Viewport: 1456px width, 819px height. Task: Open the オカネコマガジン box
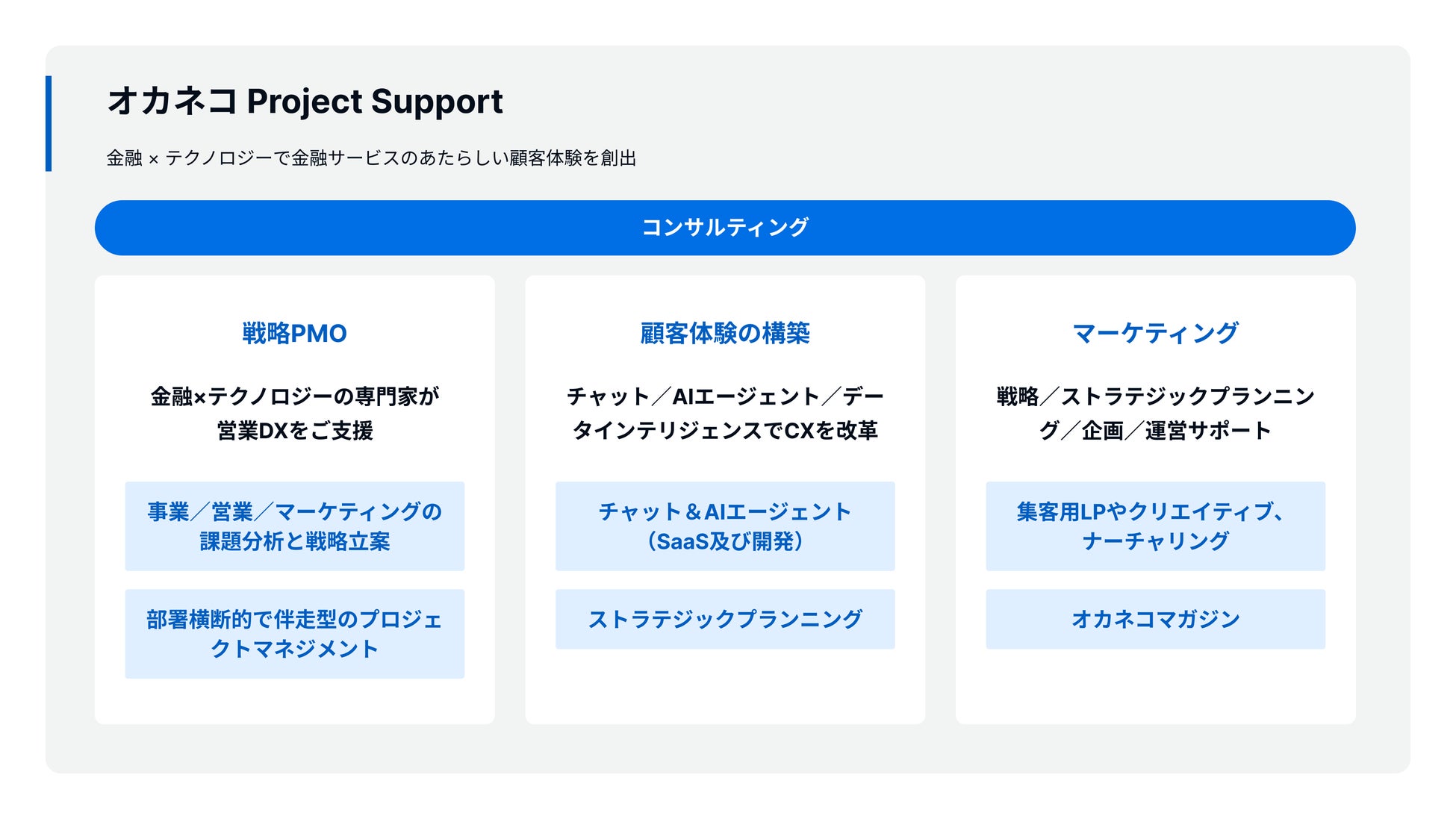click(x=1155, y=619)
